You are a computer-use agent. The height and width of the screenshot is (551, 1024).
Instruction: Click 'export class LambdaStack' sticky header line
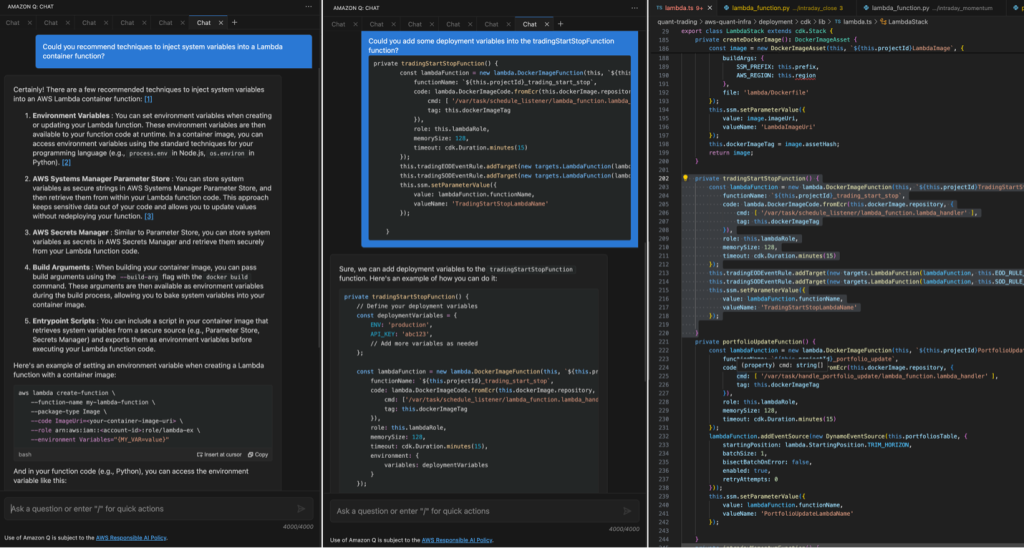[x=757, y=31]
